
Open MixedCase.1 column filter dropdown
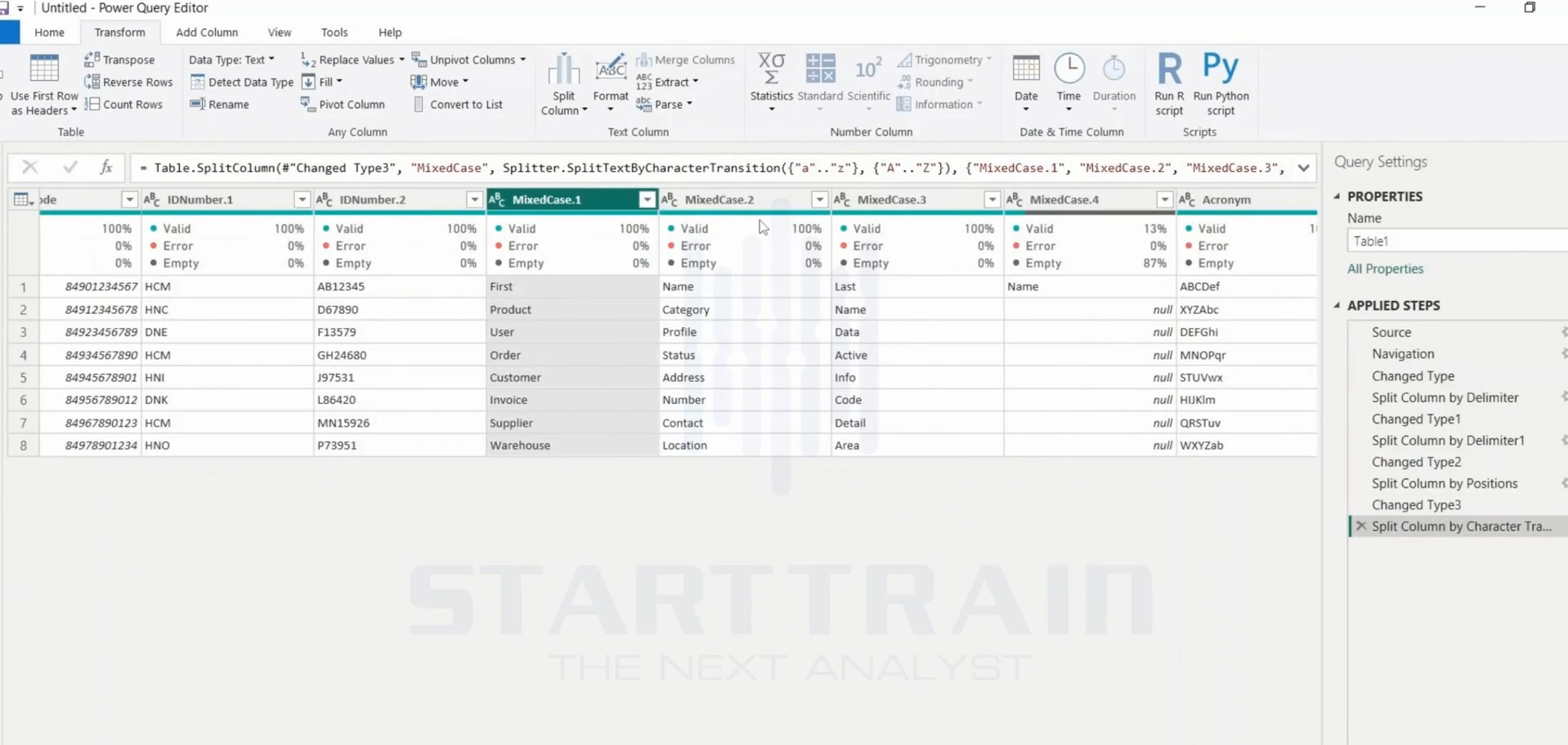coord(647,200)
